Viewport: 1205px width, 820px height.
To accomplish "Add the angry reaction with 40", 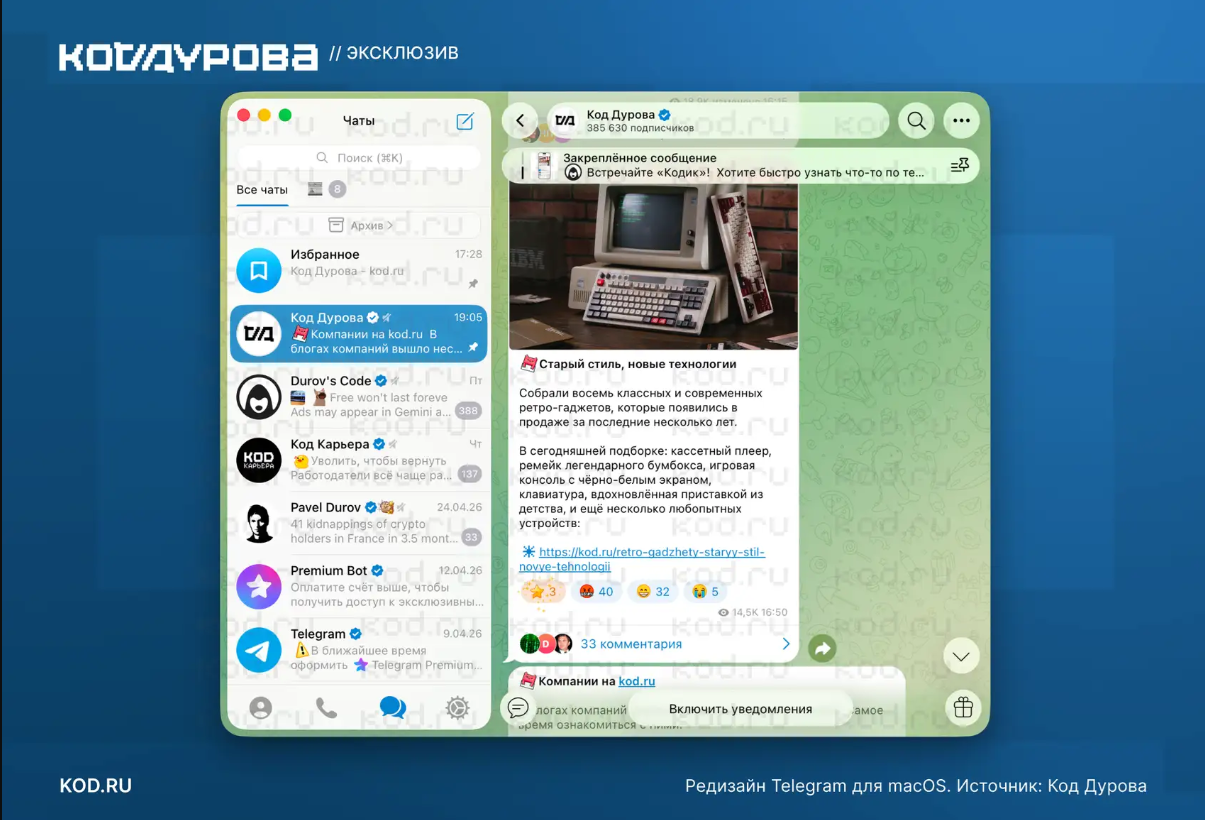I will (x=596, y=591).
